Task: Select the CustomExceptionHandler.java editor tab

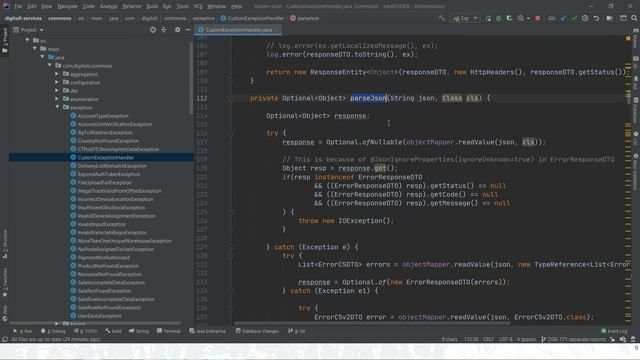Action: coord(238,30)
